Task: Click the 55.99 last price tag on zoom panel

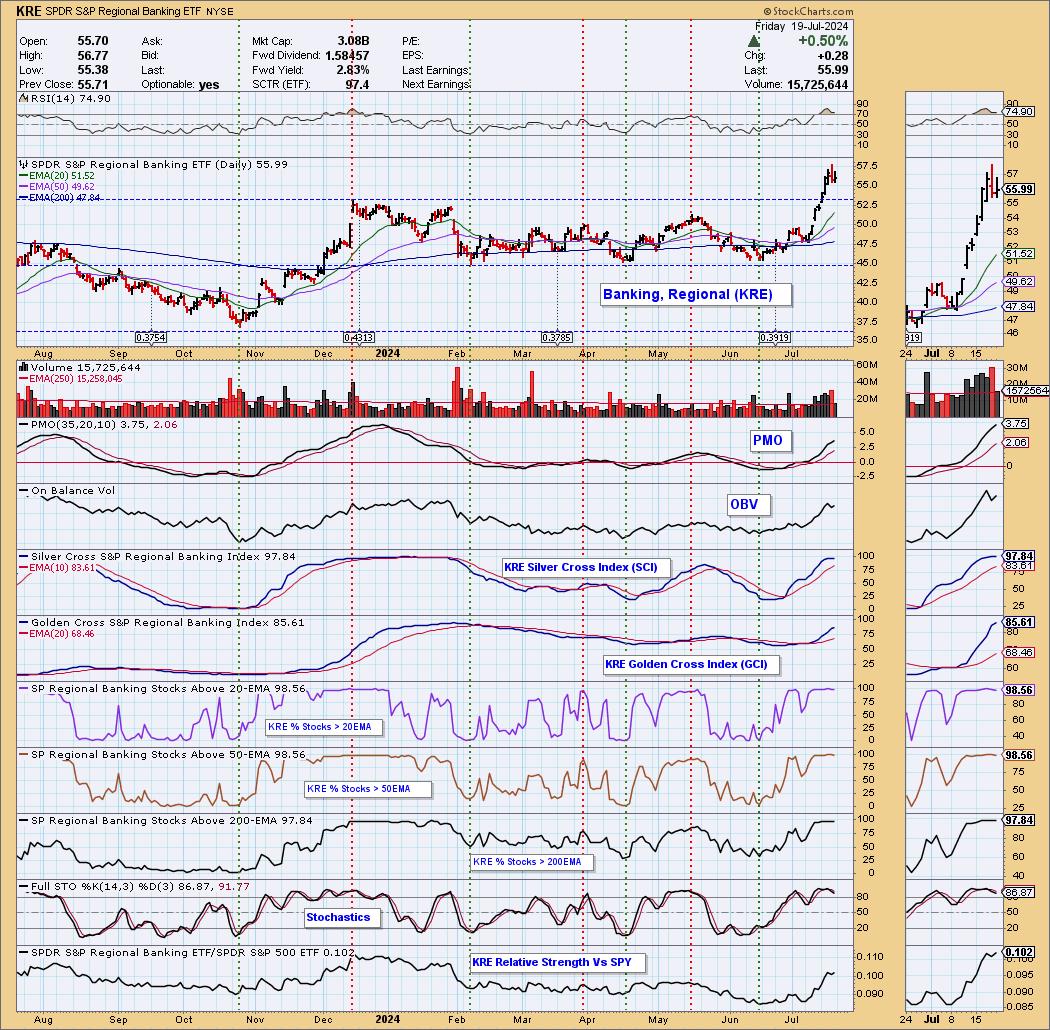Action: tap(1019, 190)
